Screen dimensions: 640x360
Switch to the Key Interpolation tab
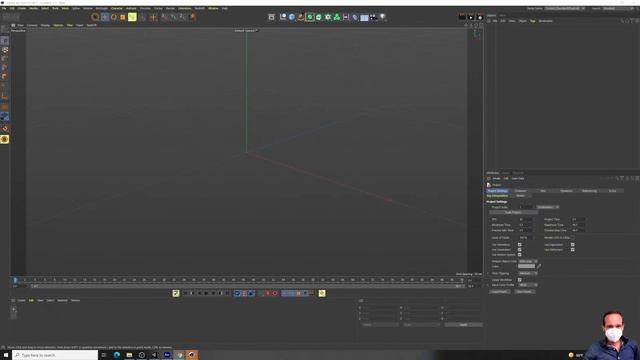pyautogui.click(x=497, y=196)
